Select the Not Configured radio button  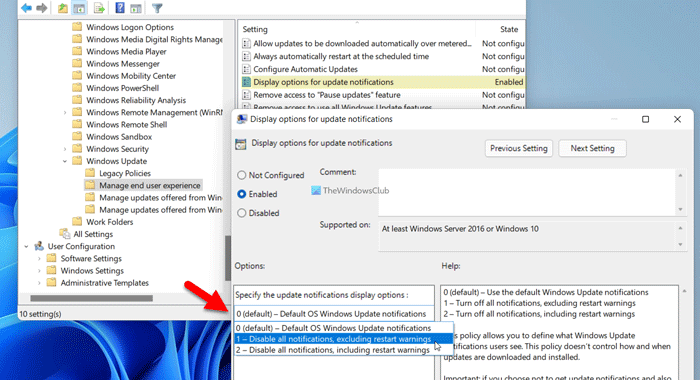pyautogui.click(x=242, y=175)
